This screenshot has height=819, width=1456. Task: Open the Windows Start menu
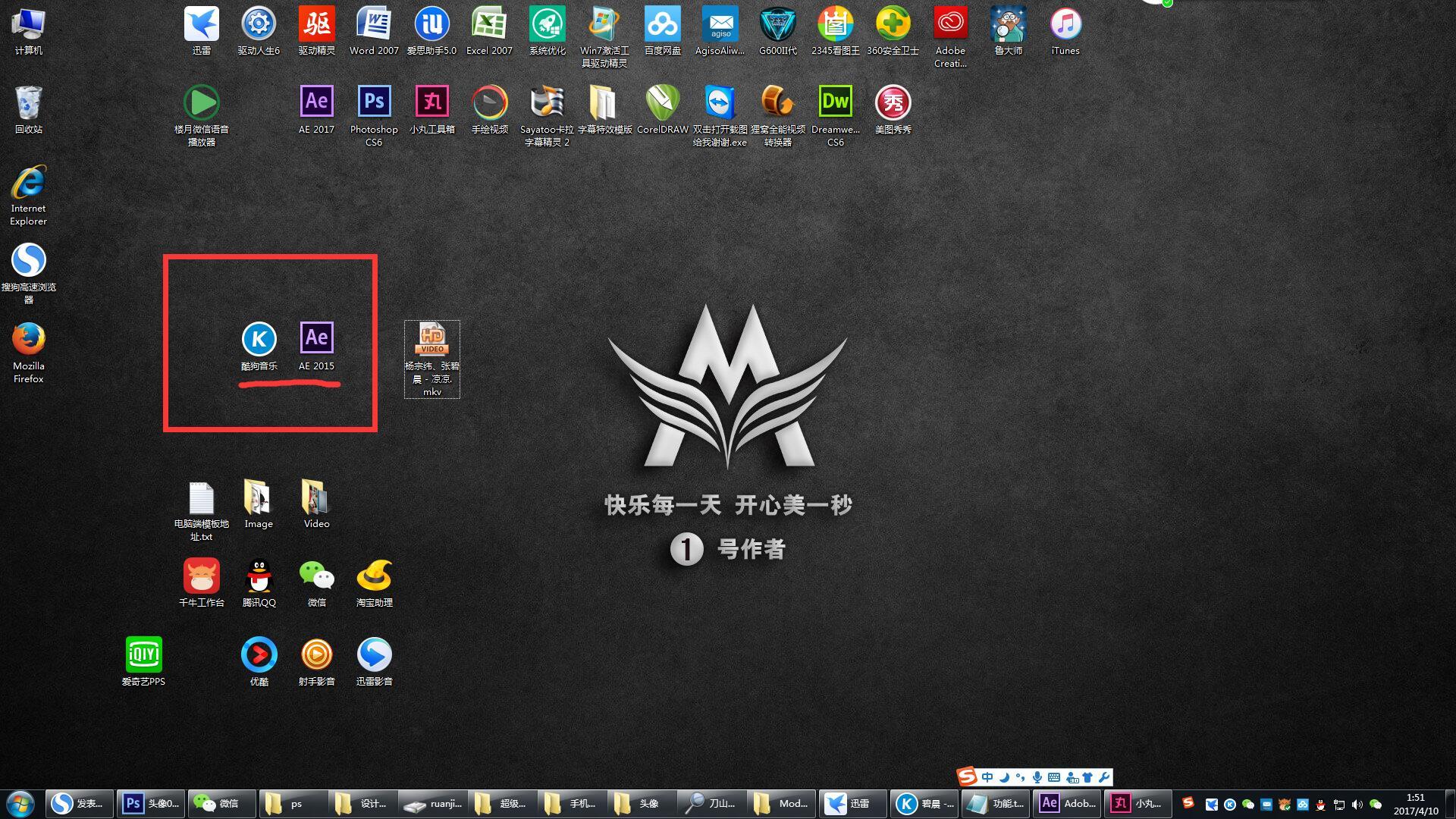[x=20, y=804]
